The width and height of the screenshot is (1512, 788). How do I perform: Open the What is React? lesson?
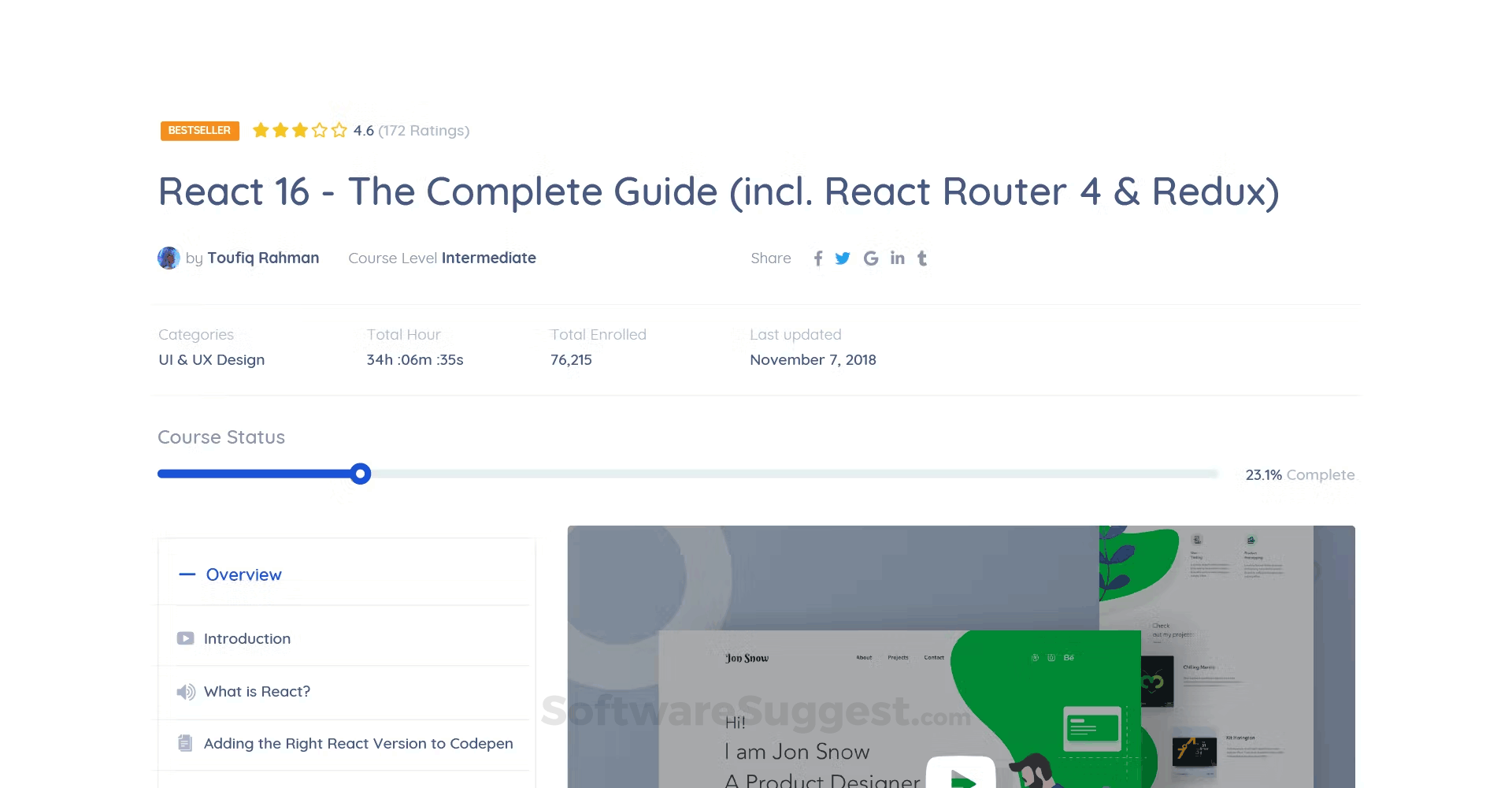[x=257, y=692]
